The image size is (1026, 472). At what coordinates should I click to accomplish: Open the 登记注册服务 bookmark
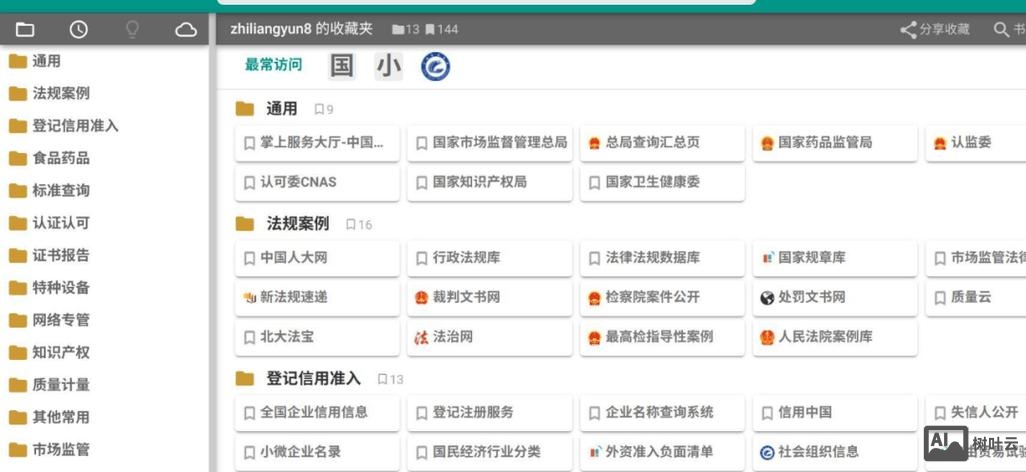489,413
